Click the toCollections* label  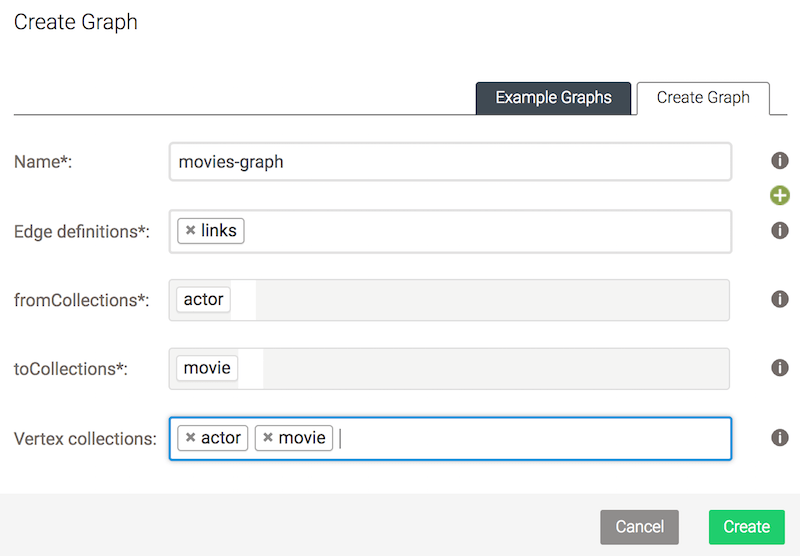click(x=70, y=368)
